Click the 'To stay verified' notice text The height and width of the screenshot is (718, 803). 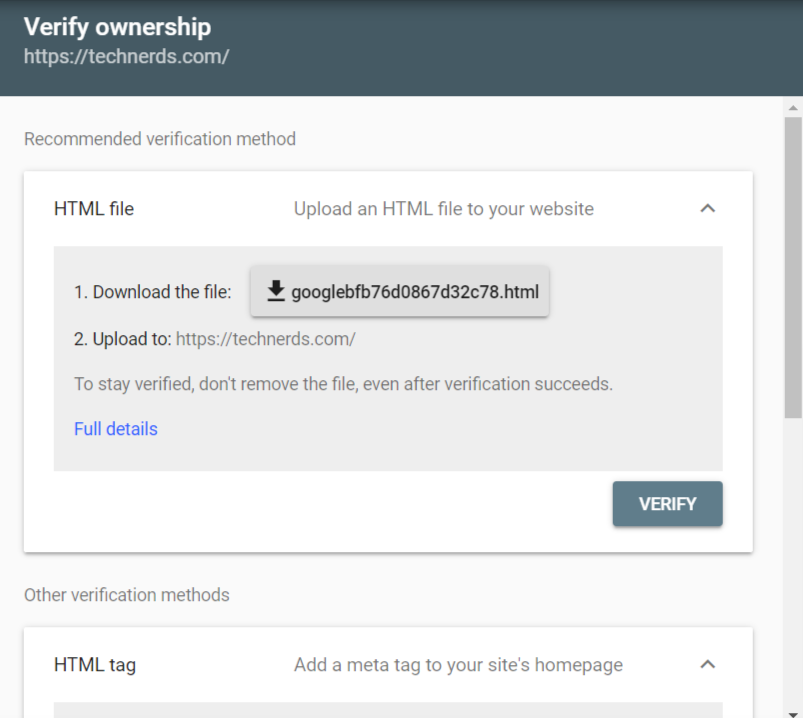pyautogui.click(x=343, y=384)
